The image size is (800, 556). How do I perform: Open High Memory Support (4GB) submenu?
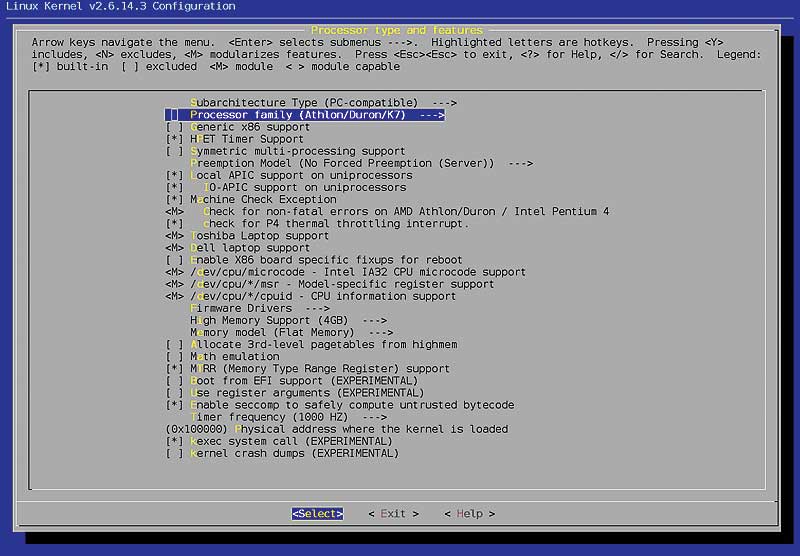coord(288,320)
